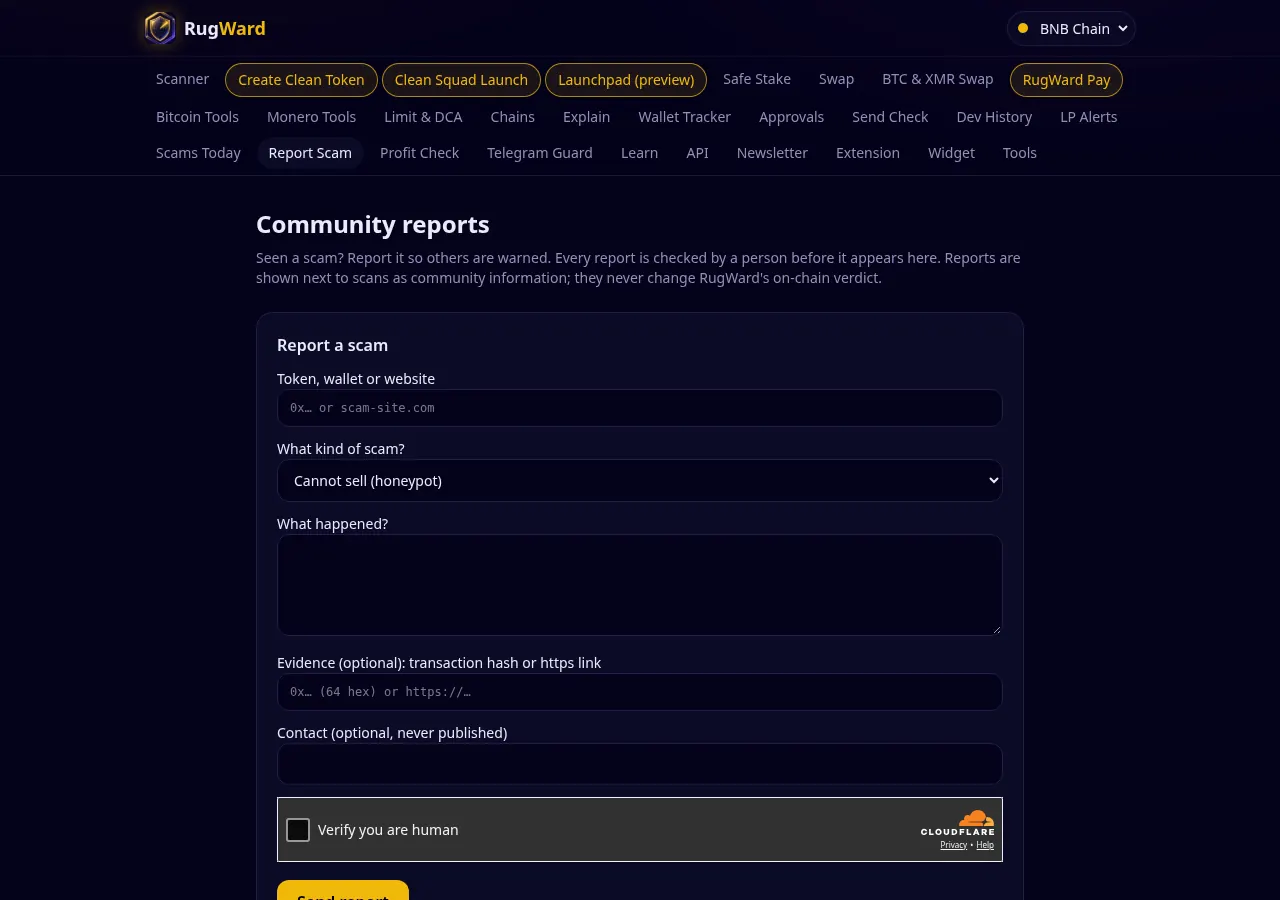Go to the Safe Stake page
This screenshot has height=900, width=1280.
coord(757,79)
